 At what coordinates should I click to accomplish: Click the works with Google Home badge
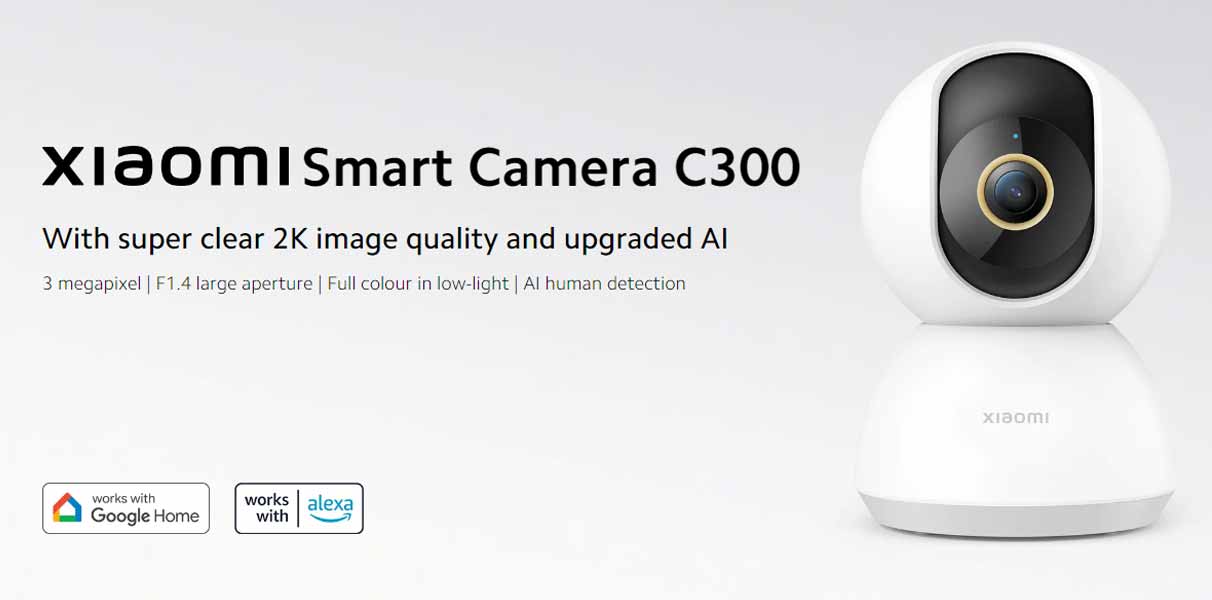pyautogui.click(x=126, y=508)
